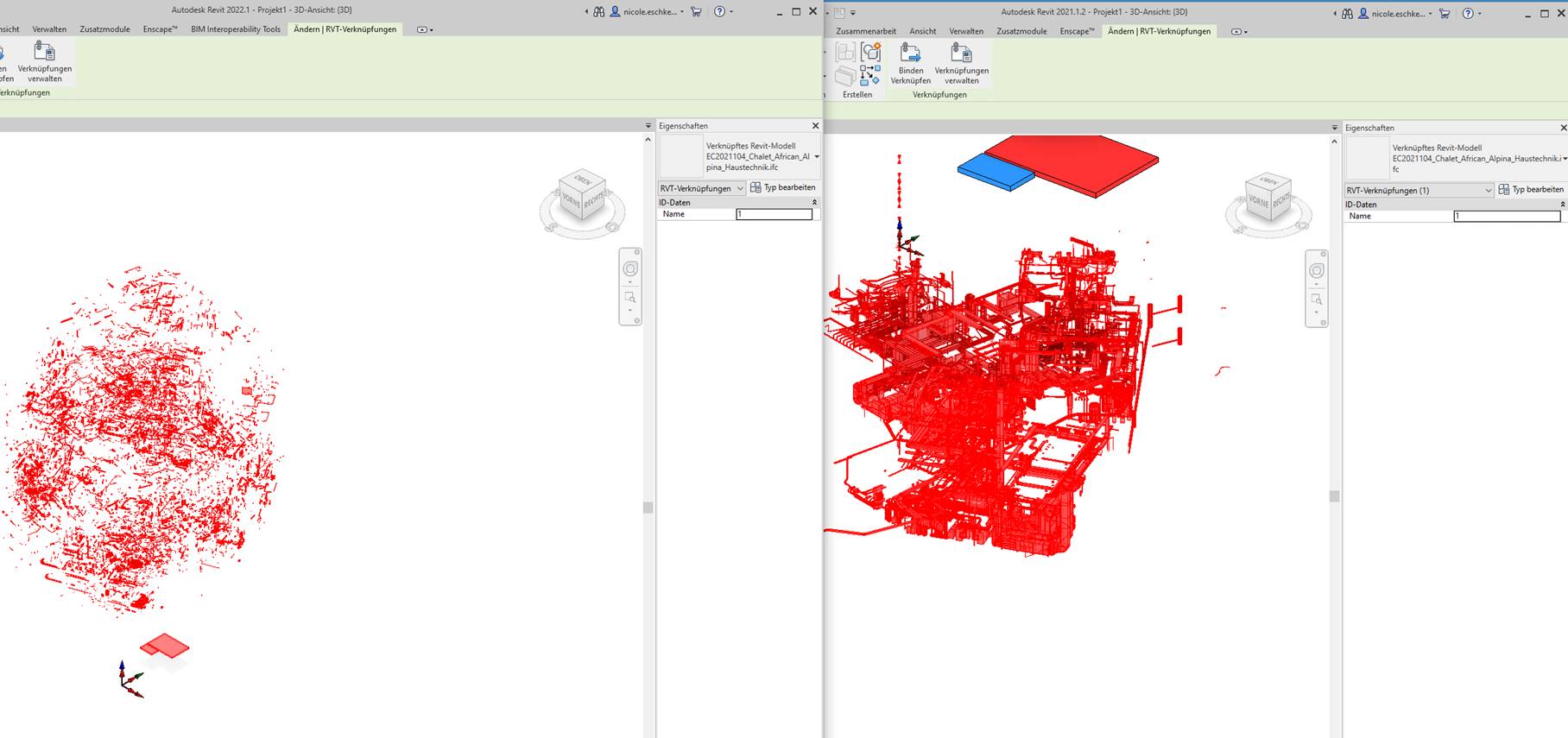Click Typ bearbeiten in Revit 2021 properties
Viewport: 1568px width, 738px height.
coord(1531,190)
